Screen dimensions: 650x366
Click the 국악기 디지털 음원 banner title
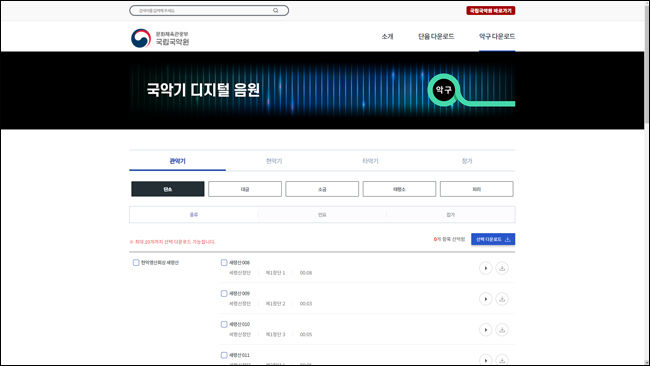click(203, 90)
